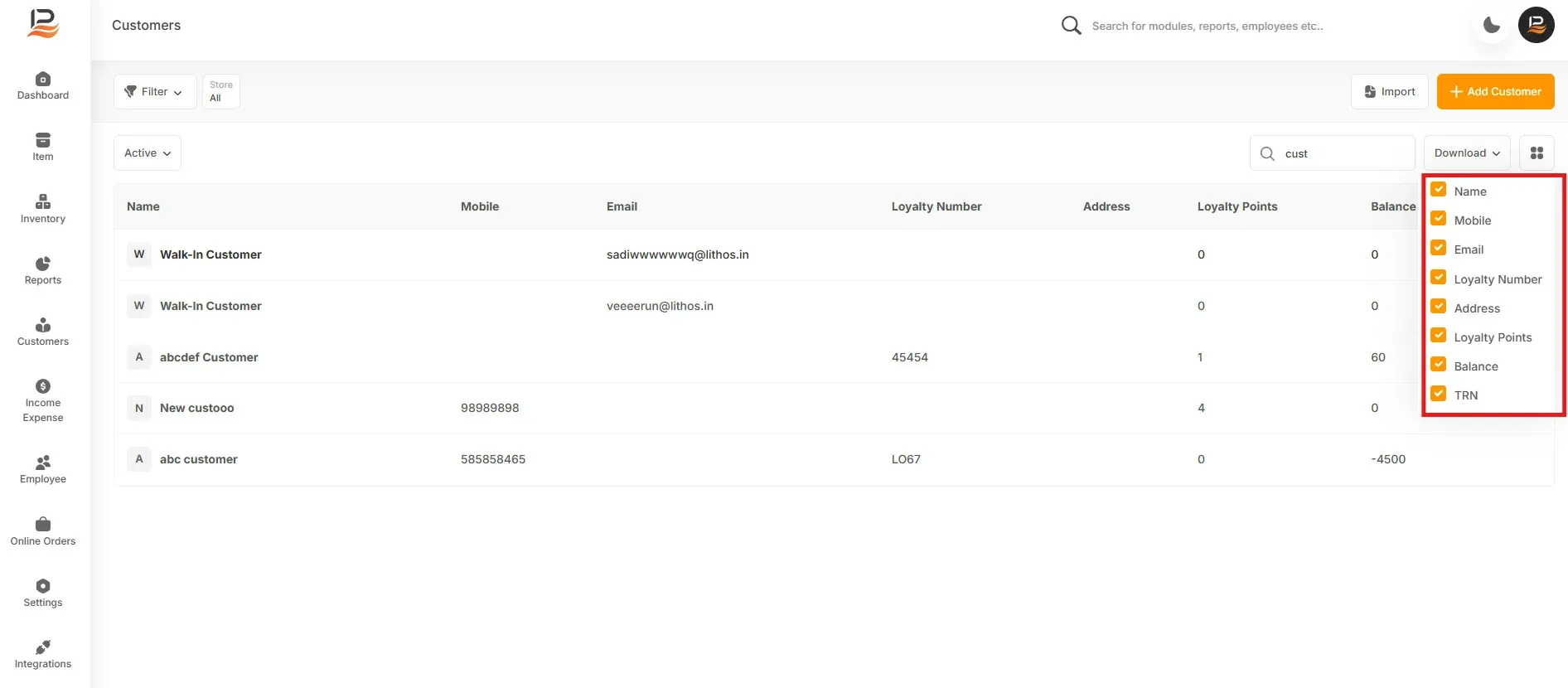Open the Dashboard module
1568x688 pixels.
(43, 85)
